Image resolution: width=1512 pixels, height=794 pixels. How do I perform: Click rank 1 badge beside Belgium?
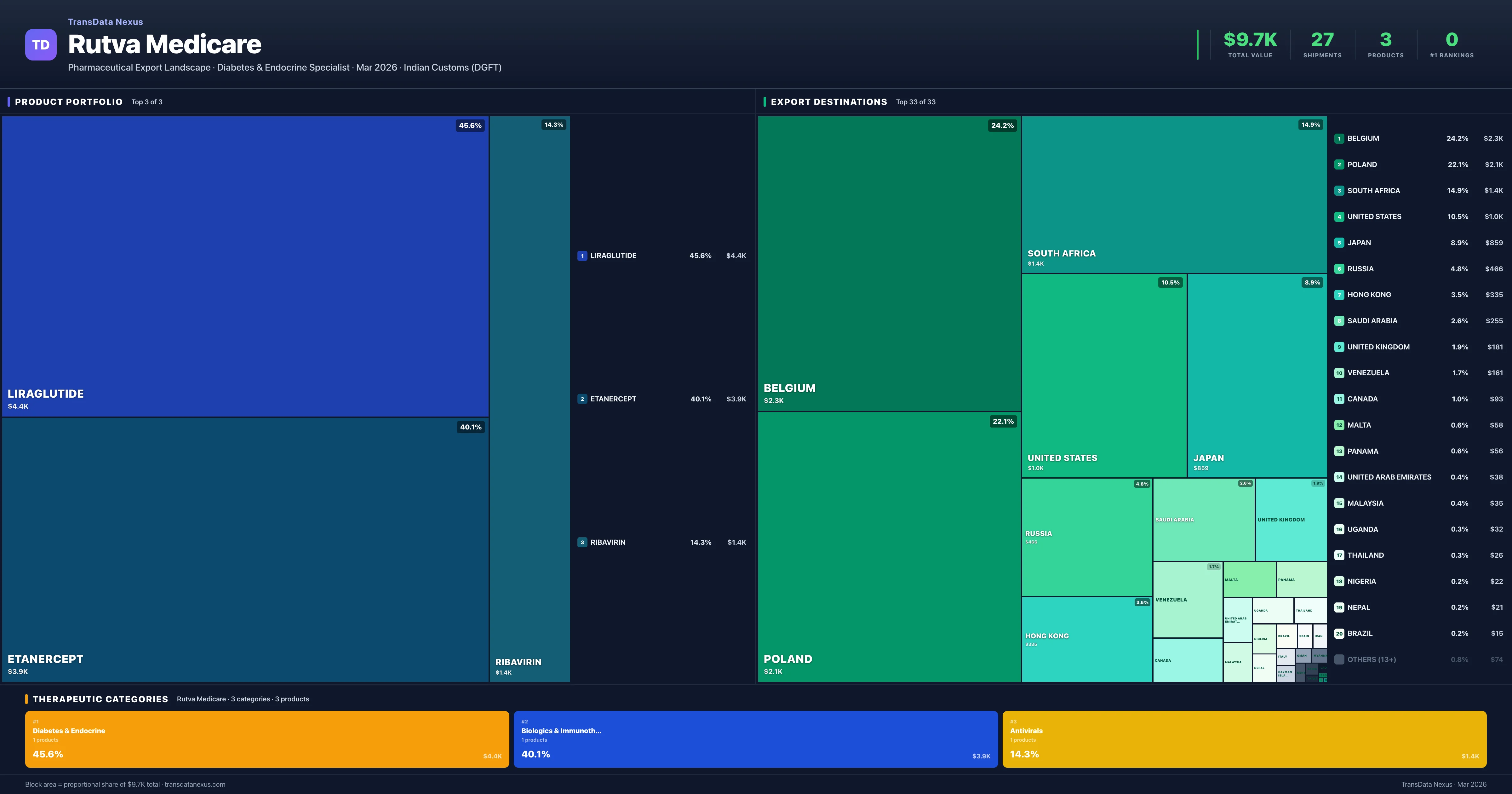click(1339, 139)
